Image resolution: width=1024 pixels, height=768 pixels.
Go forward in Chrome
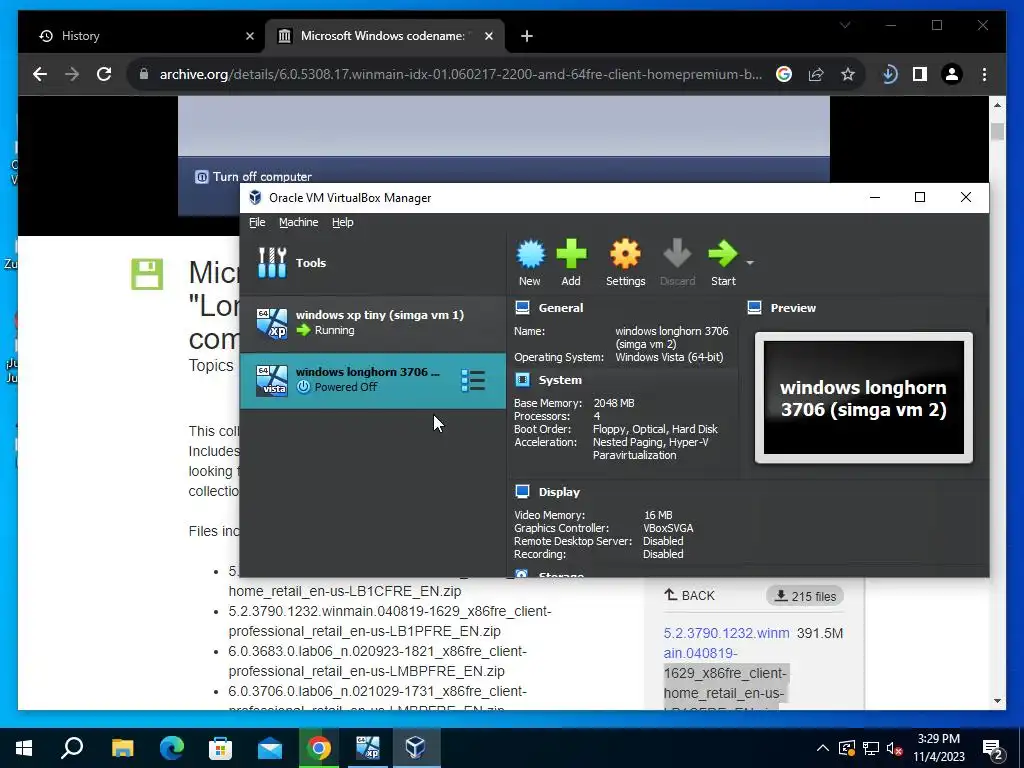coord(72,74)
